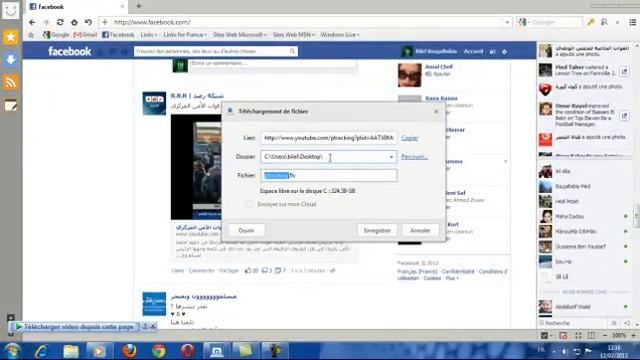Image resolution: width=640 pixels, height=360 pixels.
Task: Open dropdown arrow next to user icon in toolbar
Action: [x=617, y=22]
